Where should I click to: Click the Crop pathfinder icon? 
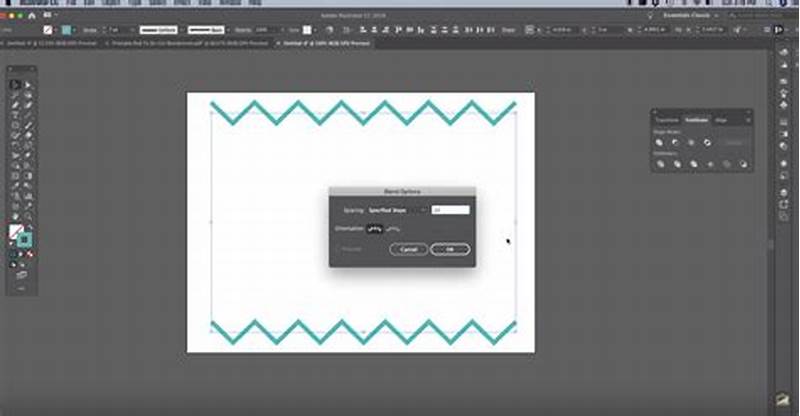point(710,164)
